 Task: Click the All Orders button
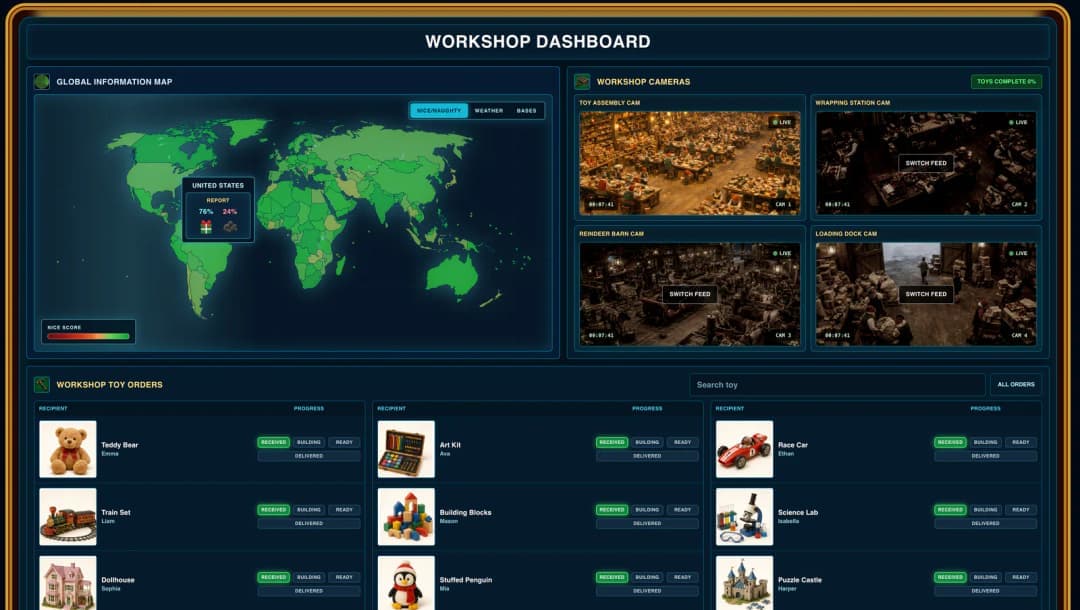click(x=1016, y=384)
